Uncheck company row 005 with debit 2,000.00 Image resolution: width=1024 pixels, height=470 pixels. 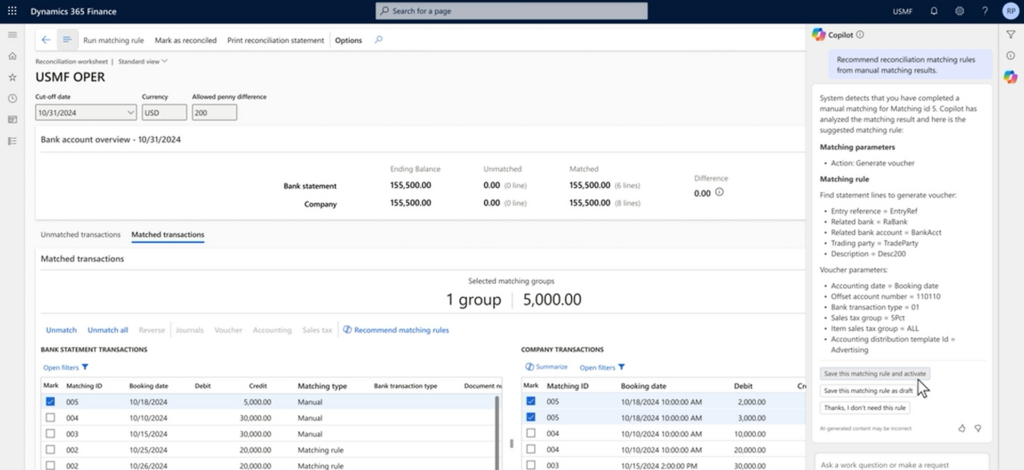[x=530, y=401]
